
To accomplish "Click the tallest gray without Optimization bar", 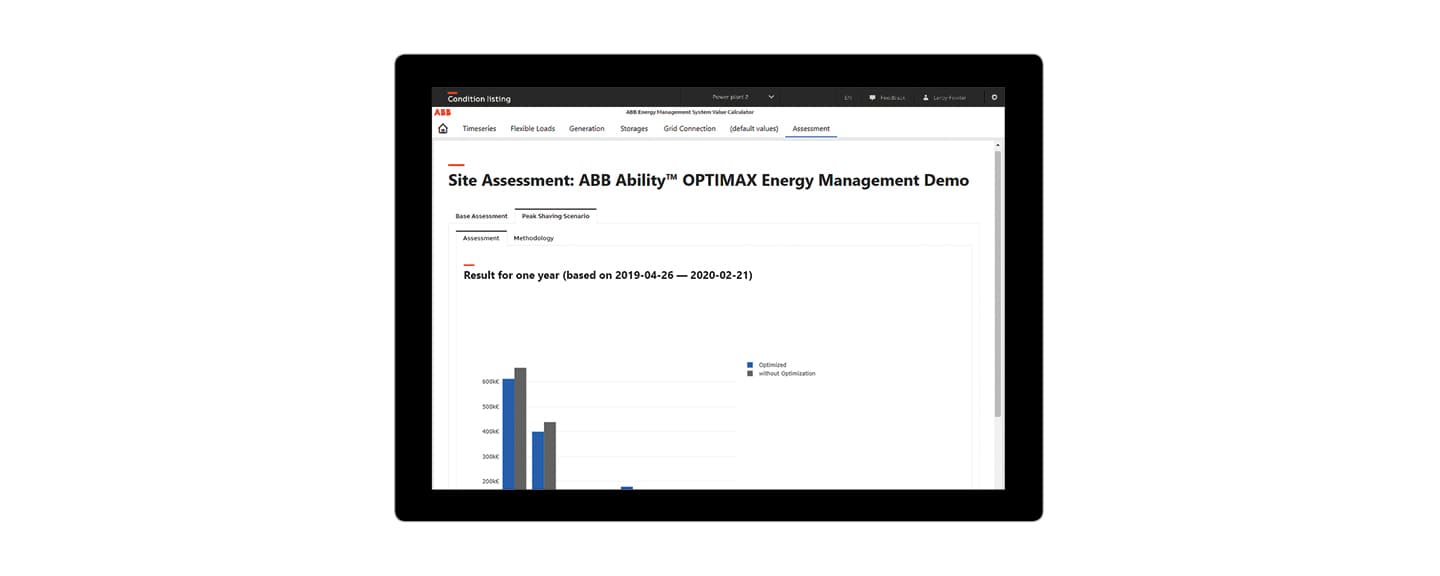I will (x=520, y=428).
